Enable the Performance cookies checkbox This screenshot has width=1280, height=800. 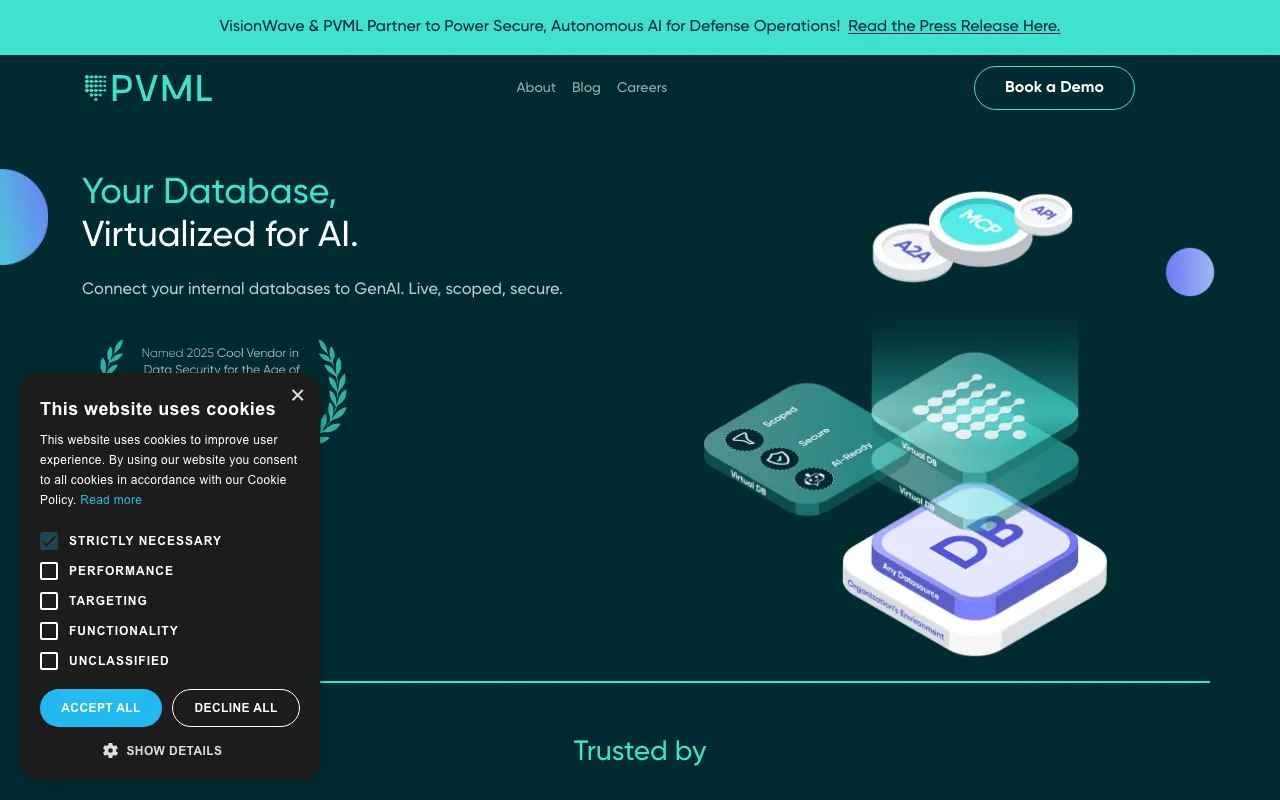click(x=49, y=571)
